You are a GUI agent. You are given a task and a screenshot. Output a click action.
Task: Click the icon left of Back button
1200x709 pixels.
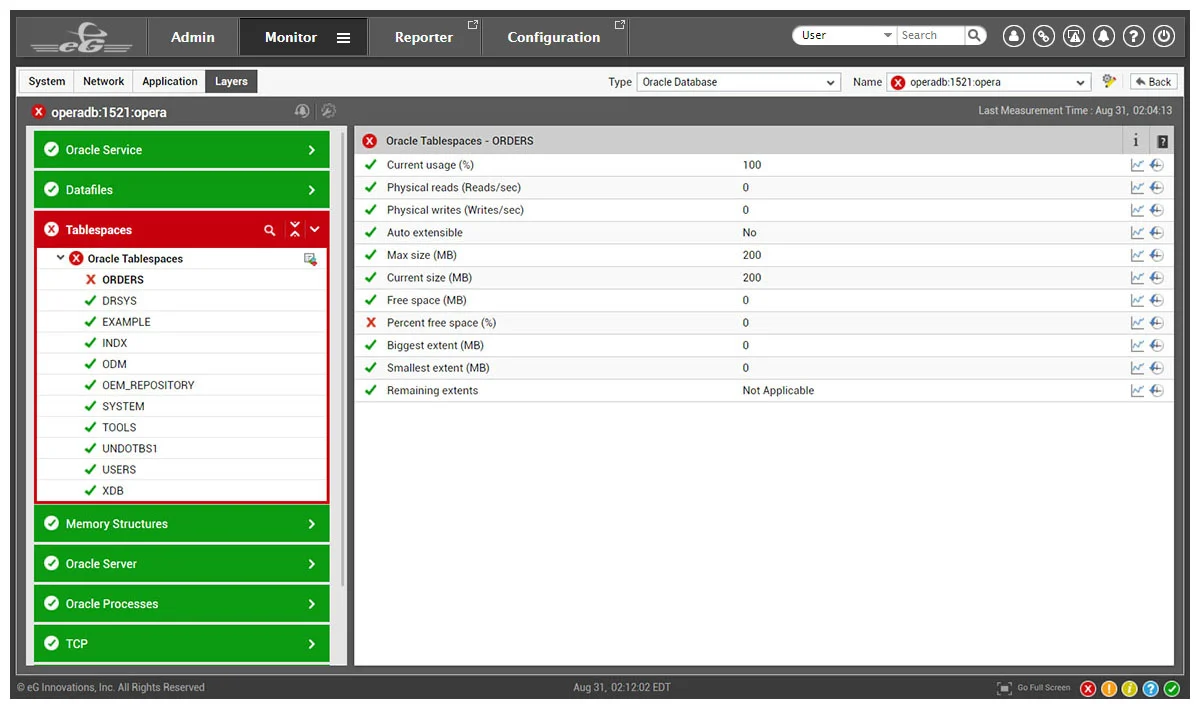(1109, 82)
